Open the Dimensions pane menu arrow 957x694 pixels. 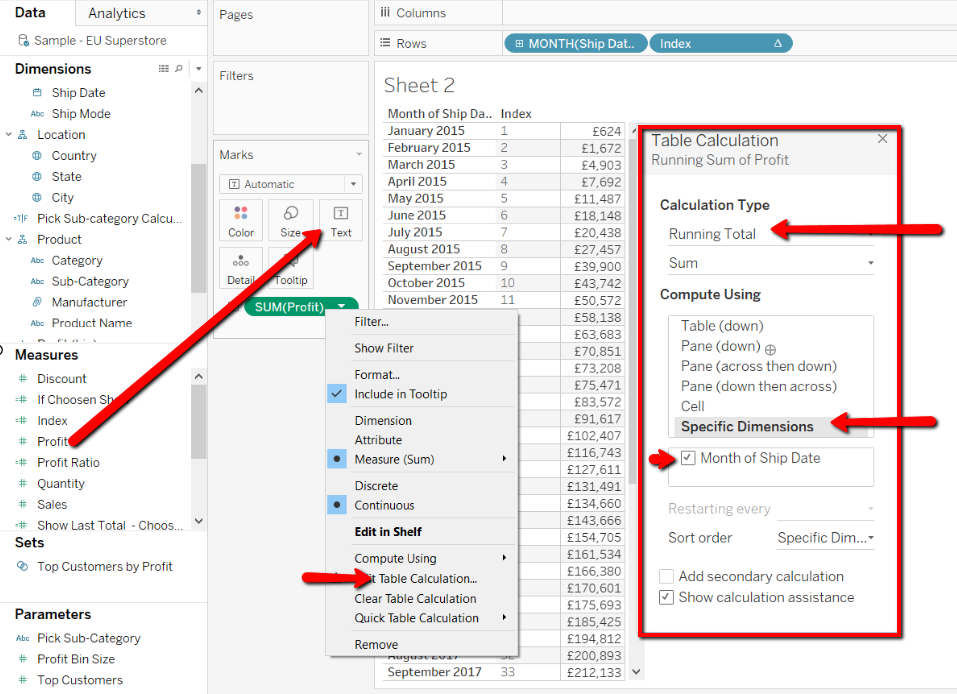coord(198,68)
